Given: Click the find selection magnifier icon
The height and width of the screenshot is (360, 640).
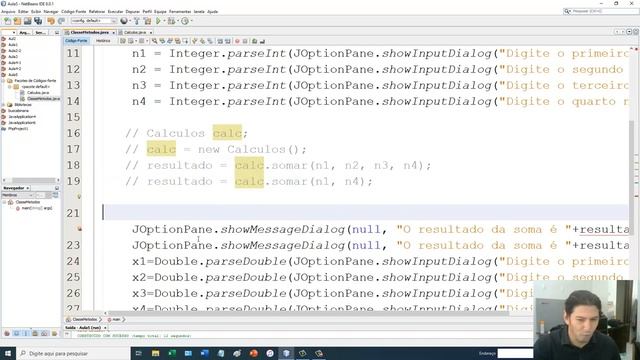Looking at the screenshot, I should point(154,41).
